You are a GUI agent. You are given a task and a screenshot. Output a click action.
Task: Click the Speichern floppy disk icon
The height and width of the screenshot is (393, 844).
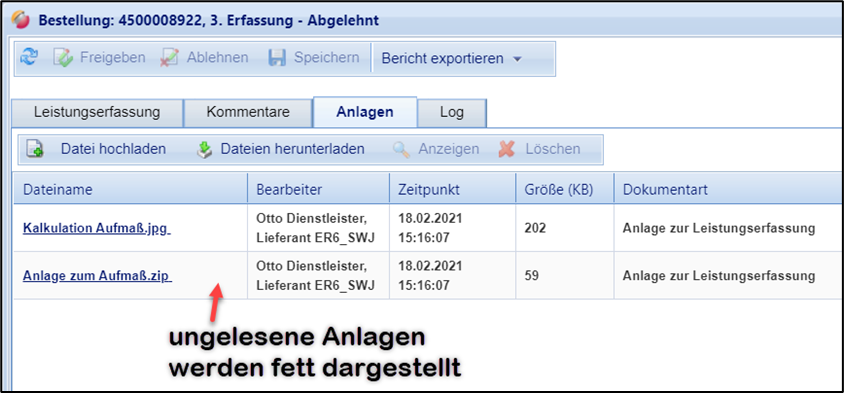point(277,58)
